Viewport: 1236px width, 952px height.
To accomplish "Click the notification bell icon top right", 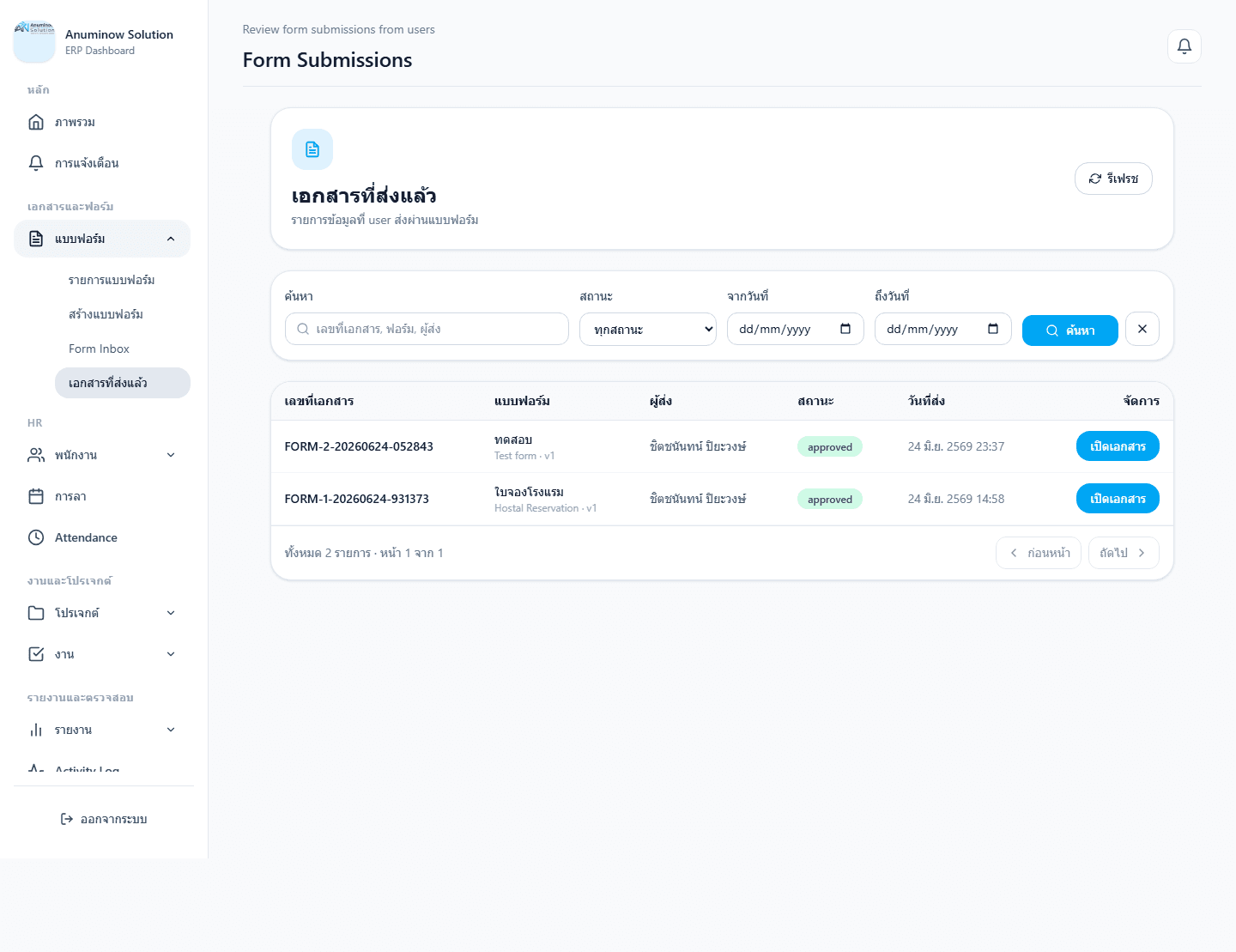I will [1184, 46].
